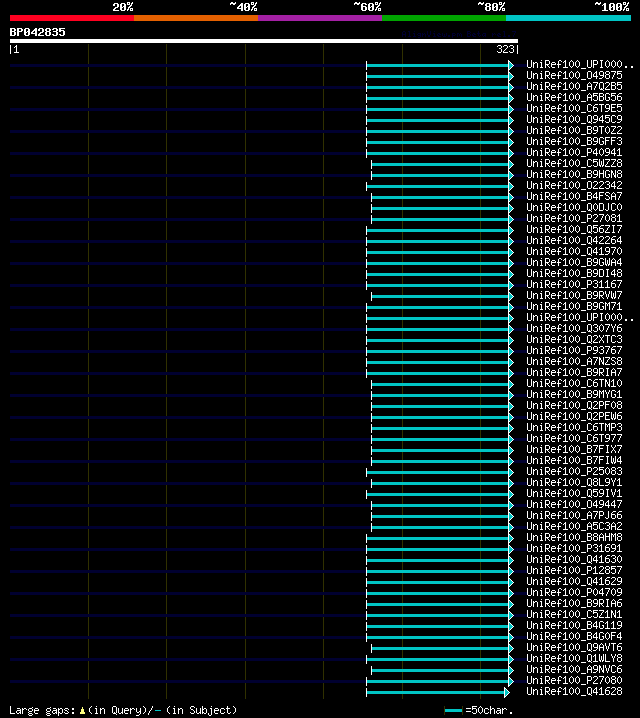Click the cyan alignment bar for UniRef100_O49447
The image size is (640, 718).
point(442,506)
